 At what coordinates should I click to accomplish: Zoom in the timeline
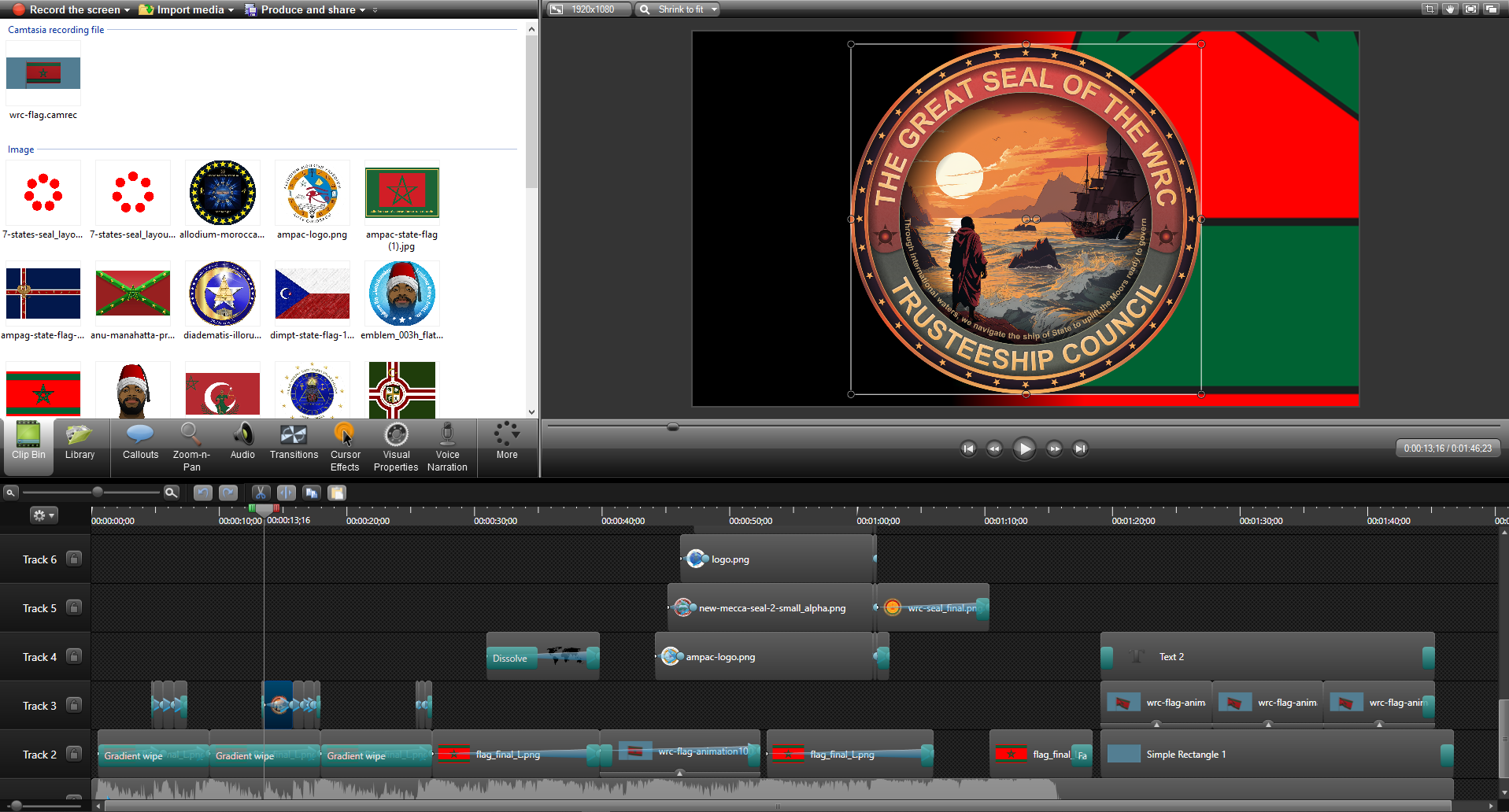click(x=171, y=493)
